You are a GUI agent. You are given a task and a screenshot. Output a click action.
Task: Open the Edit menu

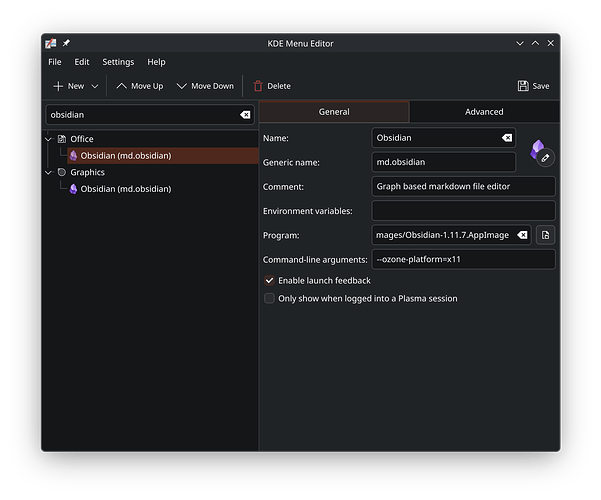(82, 62)
